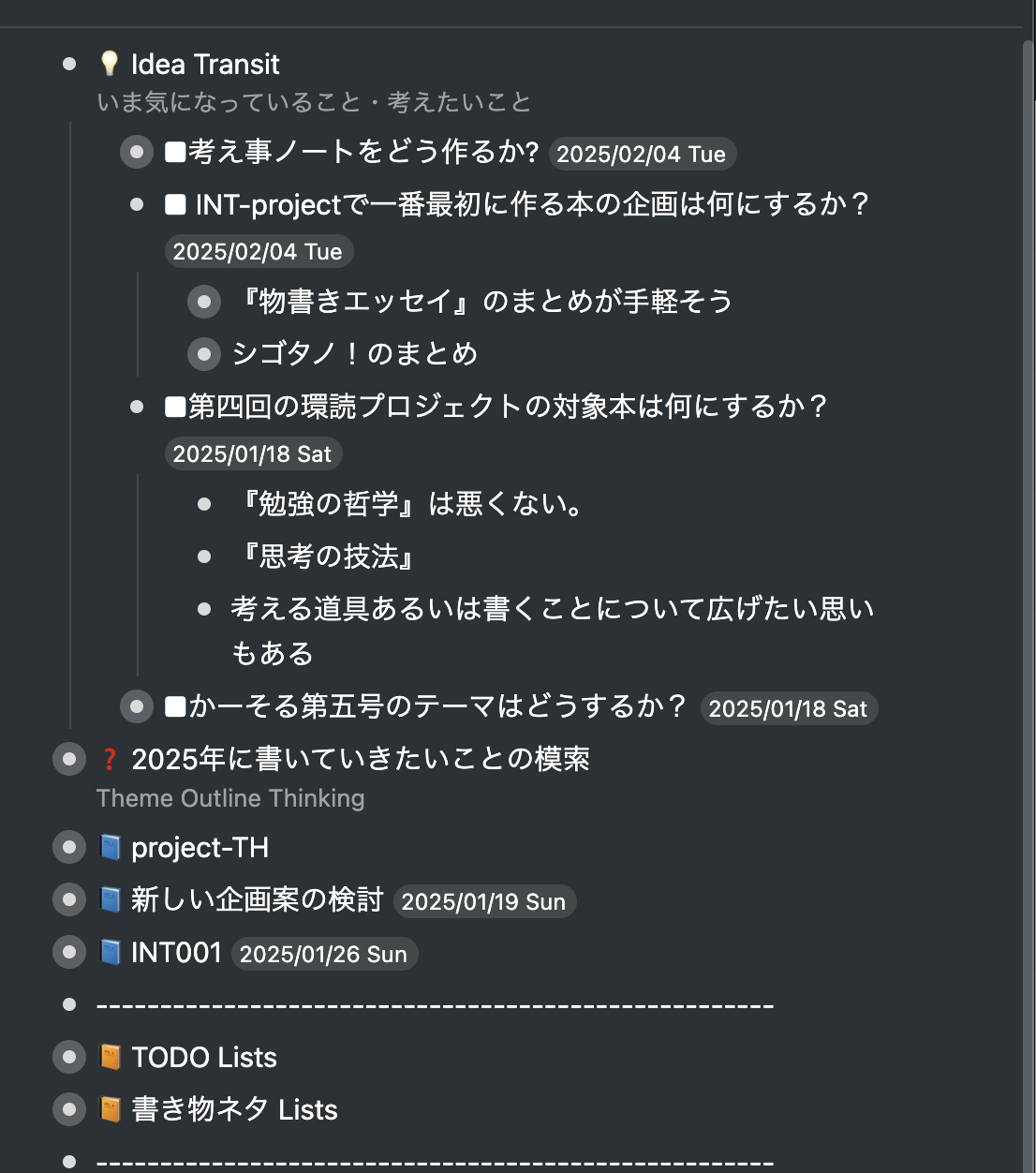The width and height of the screenshot is (1036, 1173).
Task: Select the item 『勉強の哲学』は悪くない。
Action: coord(410,503)
